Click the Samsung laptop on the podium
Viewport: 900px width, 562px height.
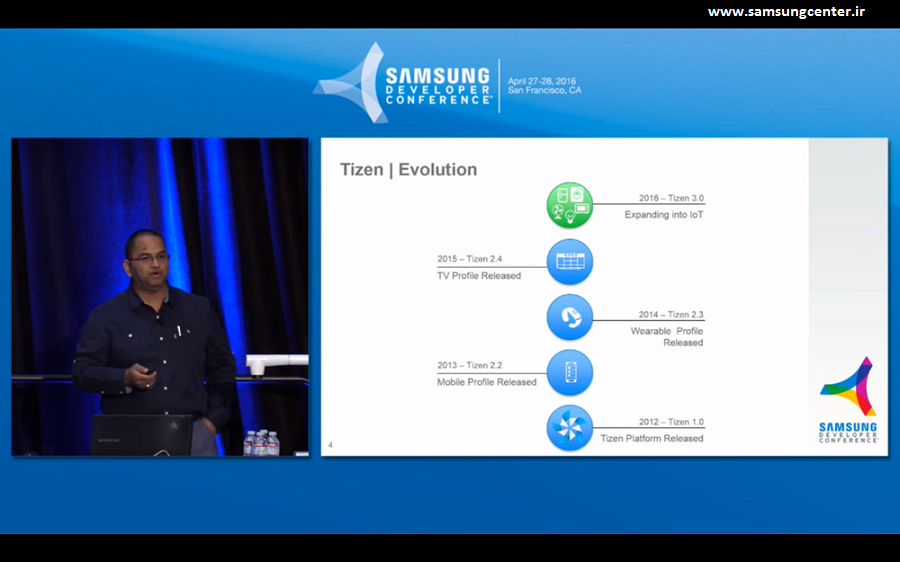pos(141,435)
